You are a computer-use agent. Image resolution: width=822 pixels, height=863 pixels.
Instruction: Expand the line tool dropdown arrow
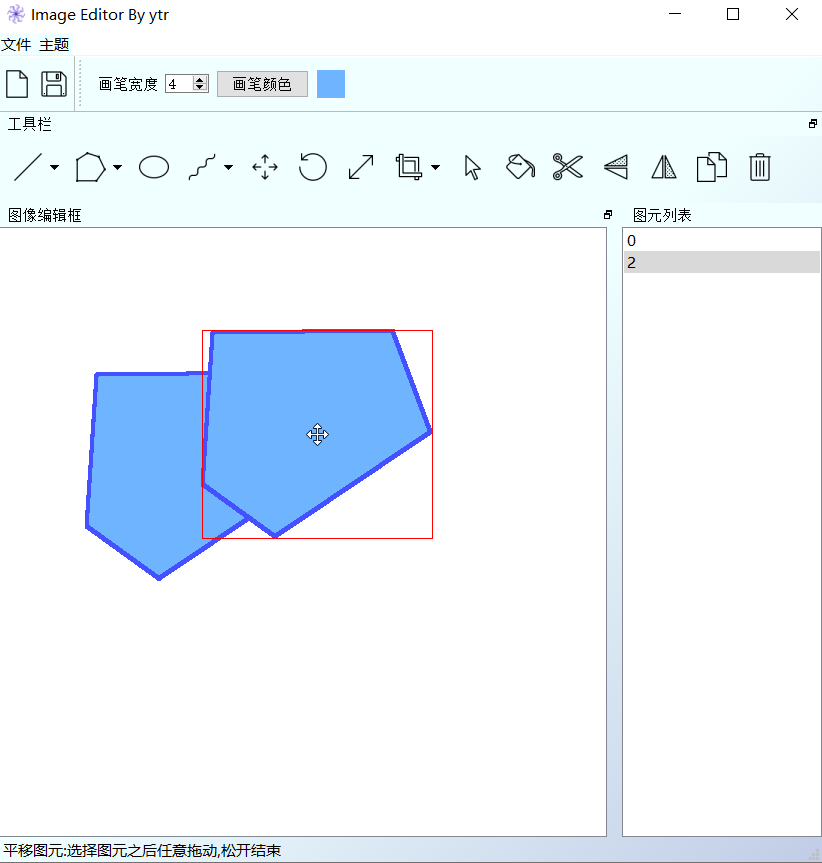(x=54, y=167)
